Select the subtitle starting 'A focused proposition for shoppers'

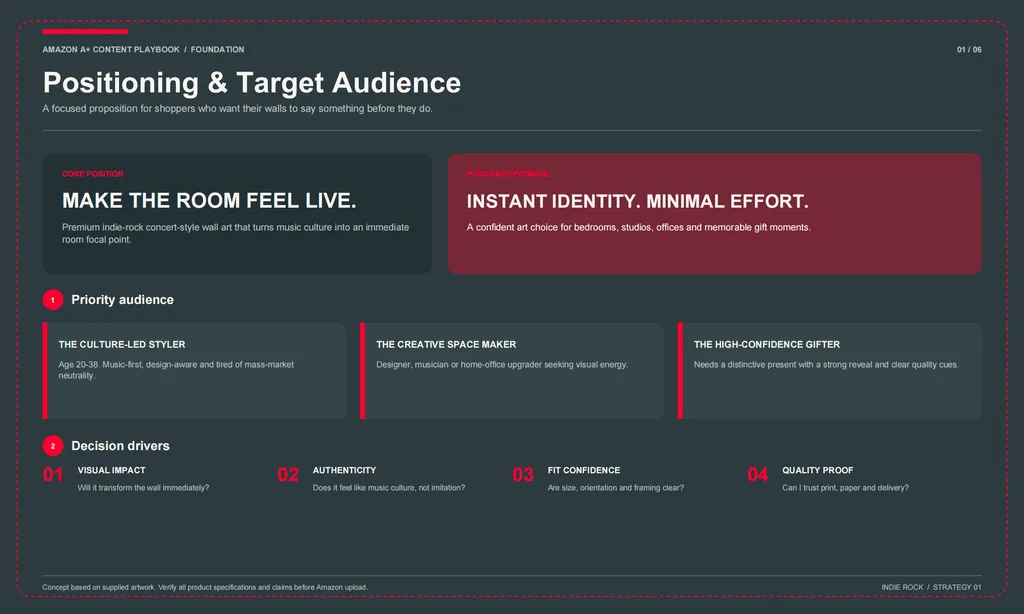pos(238,108)
